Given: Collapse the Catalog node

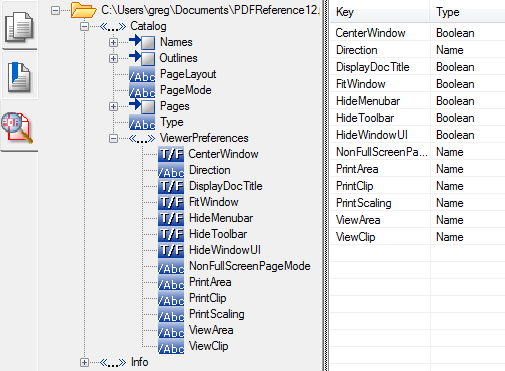Looking at the screenshot, I should [84, 26].
